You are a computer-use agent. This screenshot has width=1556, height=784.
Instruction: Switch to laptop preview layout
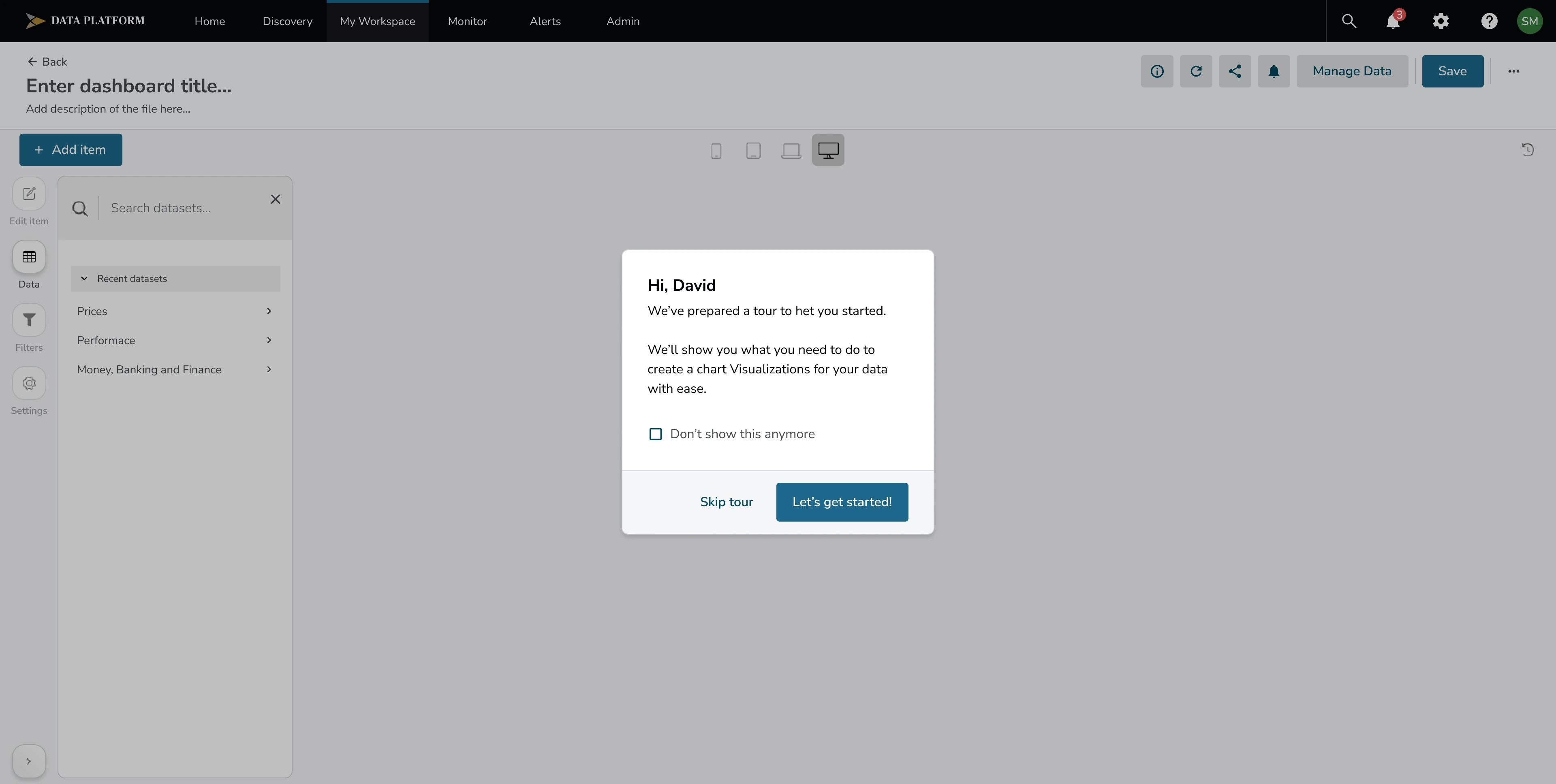point(791,150)
